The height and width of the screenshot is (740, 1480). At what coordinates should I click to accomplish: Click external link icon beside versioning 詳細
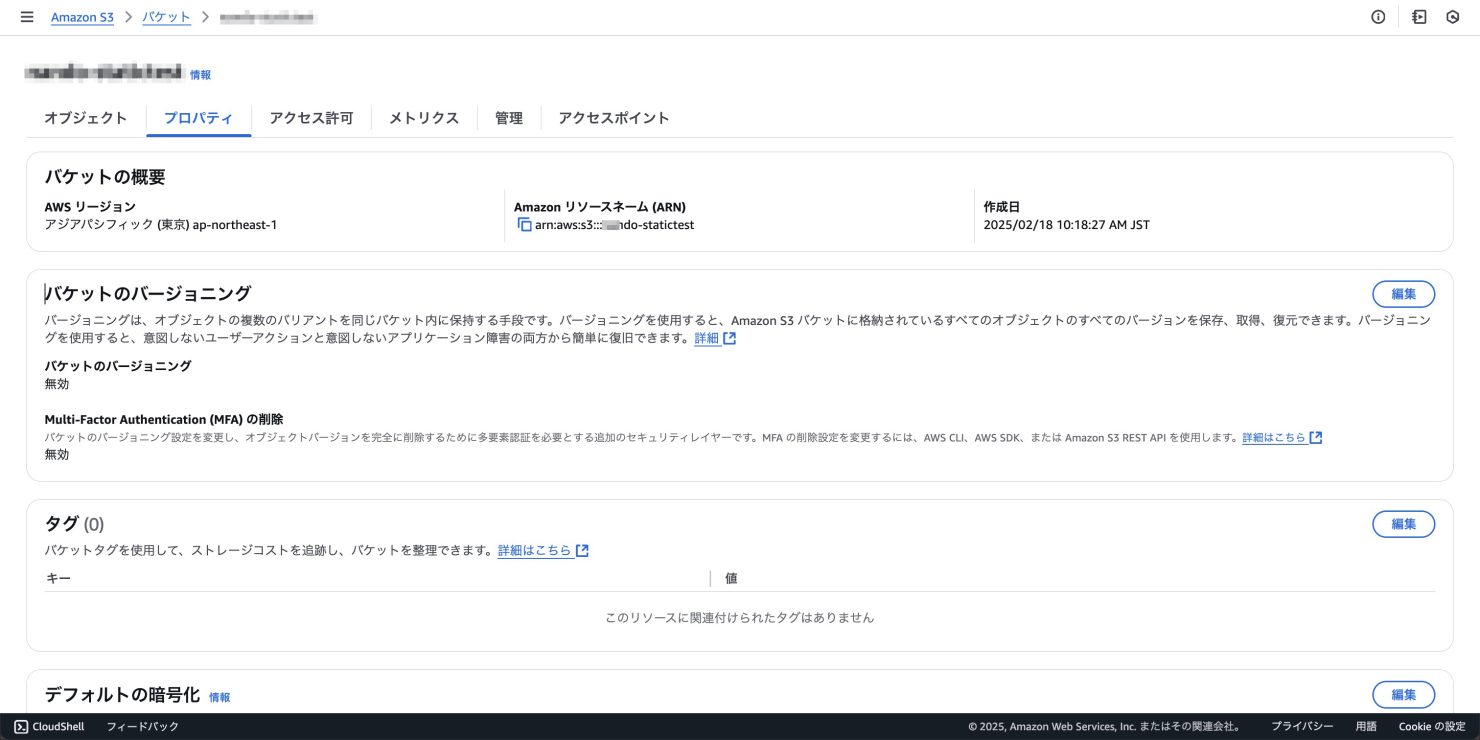(x=730, y=339)
